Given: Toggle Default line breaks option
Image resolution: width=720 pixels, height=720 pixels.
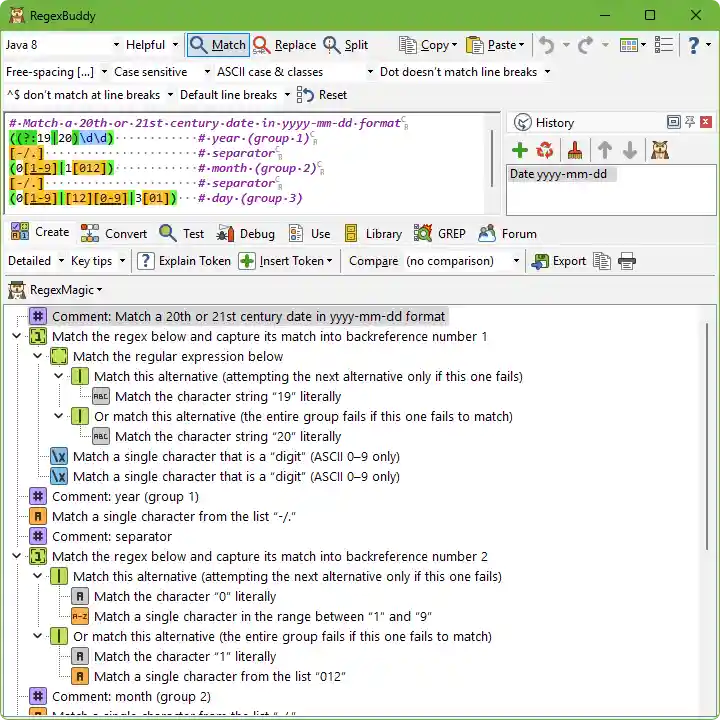Looking at the screenshot, I should (x=235, y=95).
